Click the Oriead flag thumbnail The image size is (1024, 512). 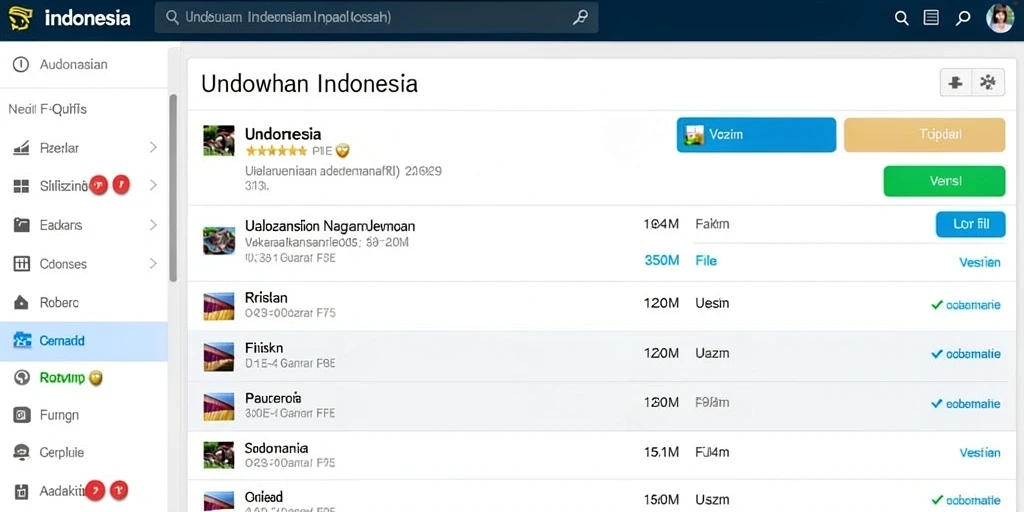click(219, 502)
